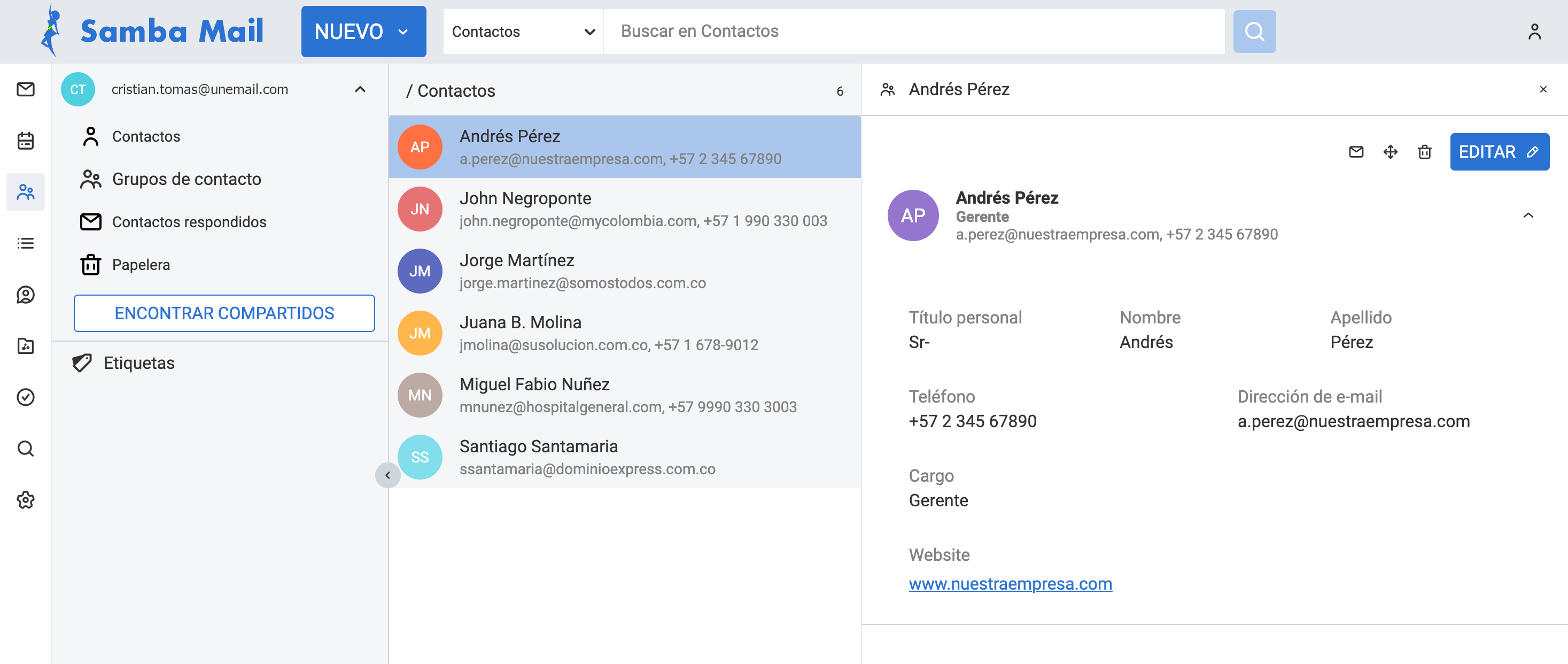The image size is (1568, 664).
Task: Open the NUEVO dropdown button
Action: click(x=363, y=32)
